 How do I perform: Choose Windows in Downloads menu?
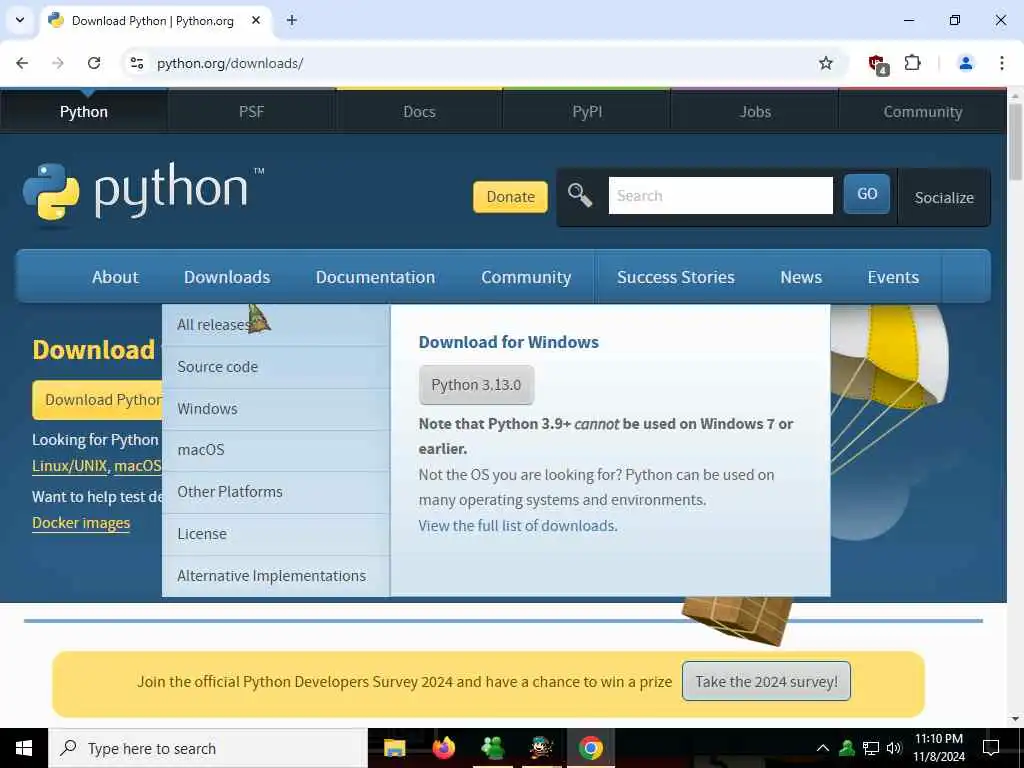pos(276,409)
